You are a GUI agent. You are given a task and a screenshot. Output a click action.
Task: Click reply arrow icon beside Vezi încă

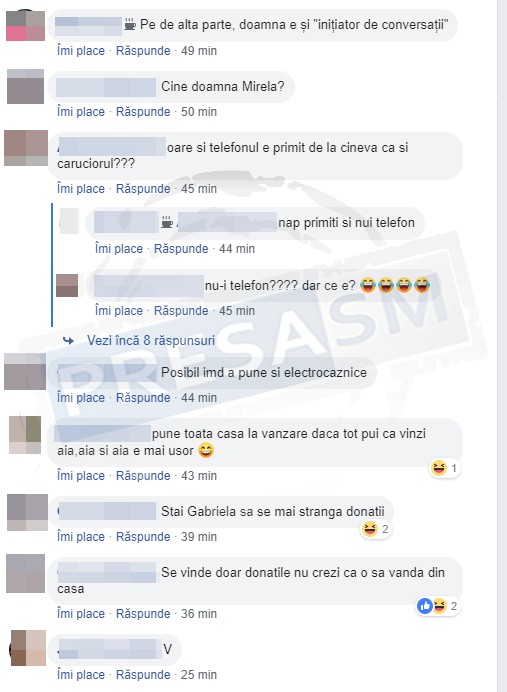68,340
